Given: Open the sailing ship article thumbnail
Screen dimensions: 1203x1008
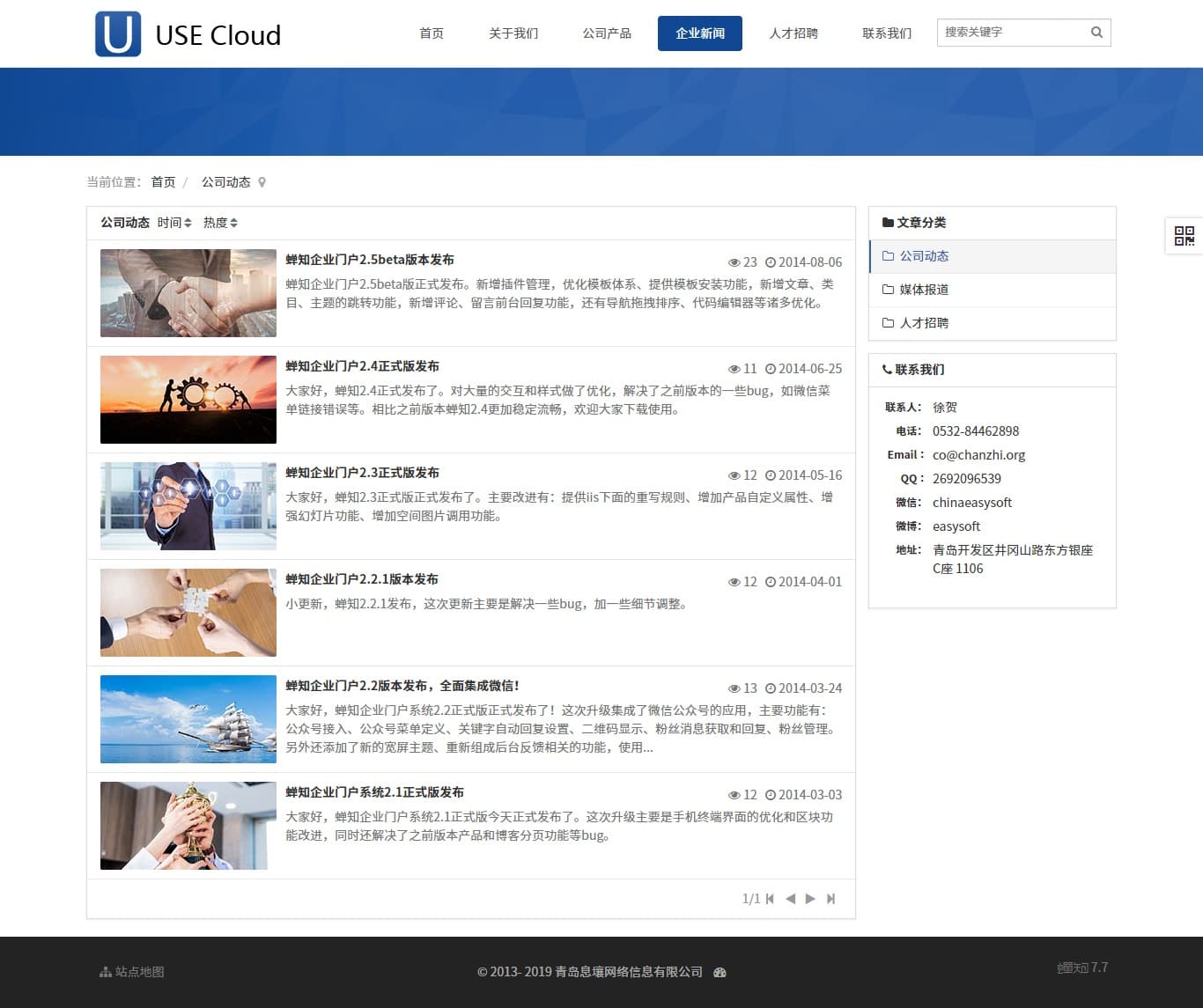Looking at the screenshot, I should tap(188, 719).
